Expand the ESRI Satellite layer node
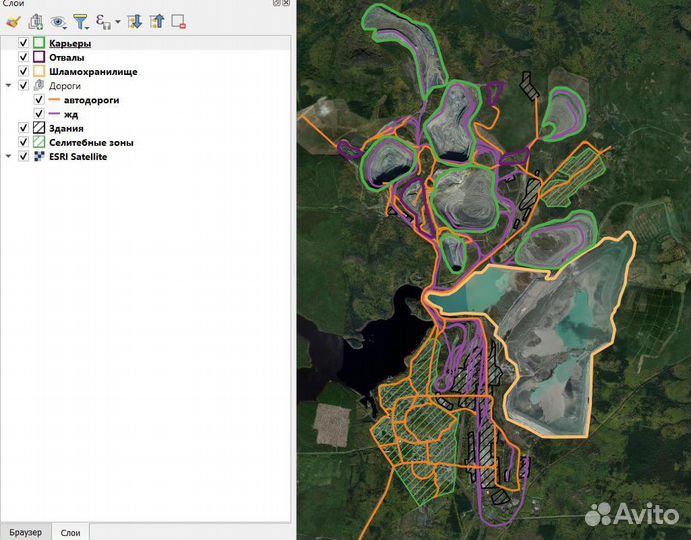This screenshot has width=691, height=540. point(8,156)
